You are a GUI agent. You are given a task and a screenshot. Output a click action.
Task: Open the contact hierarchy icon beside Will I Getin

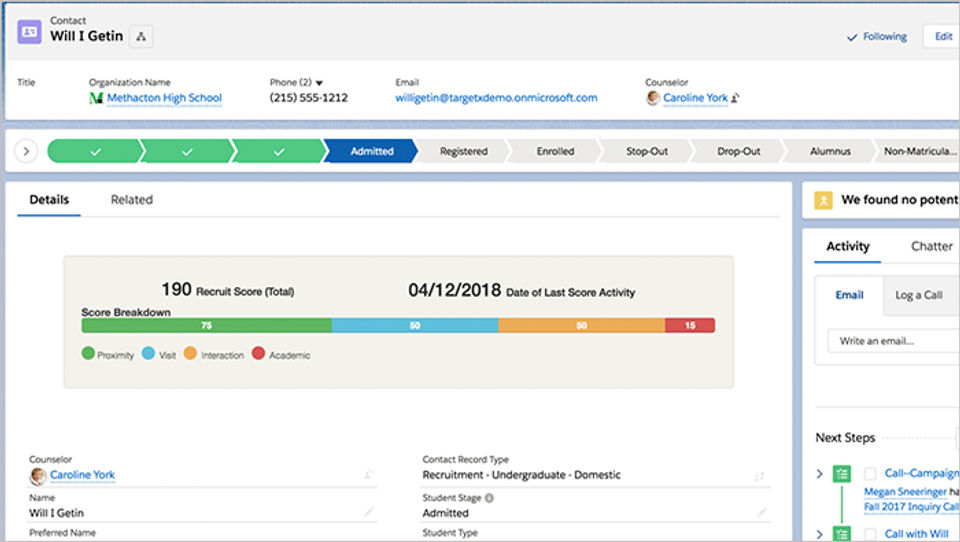141,37
